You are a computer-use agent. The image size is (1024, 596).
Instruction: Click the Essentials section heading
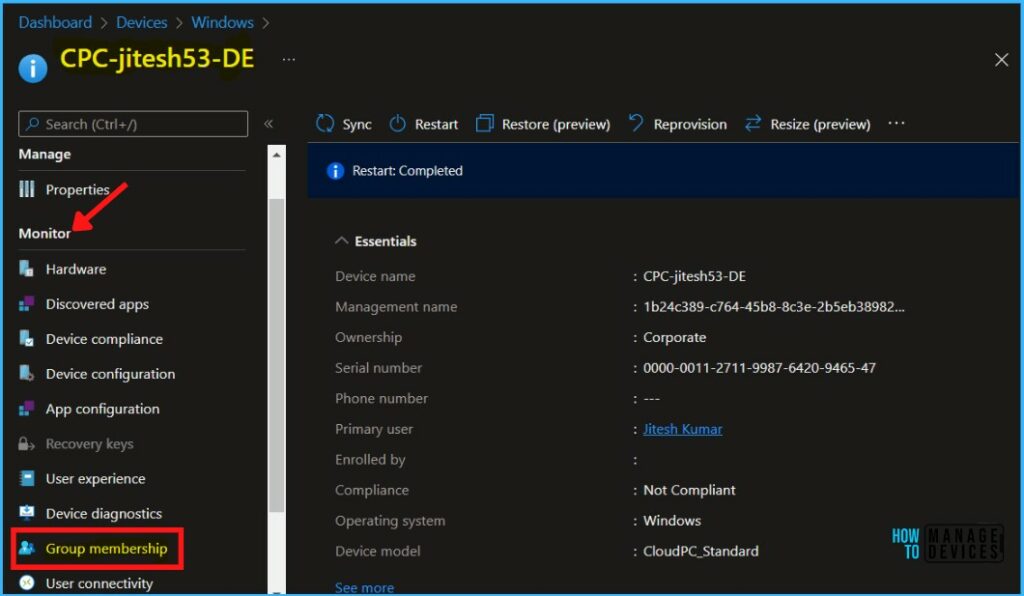385,241
